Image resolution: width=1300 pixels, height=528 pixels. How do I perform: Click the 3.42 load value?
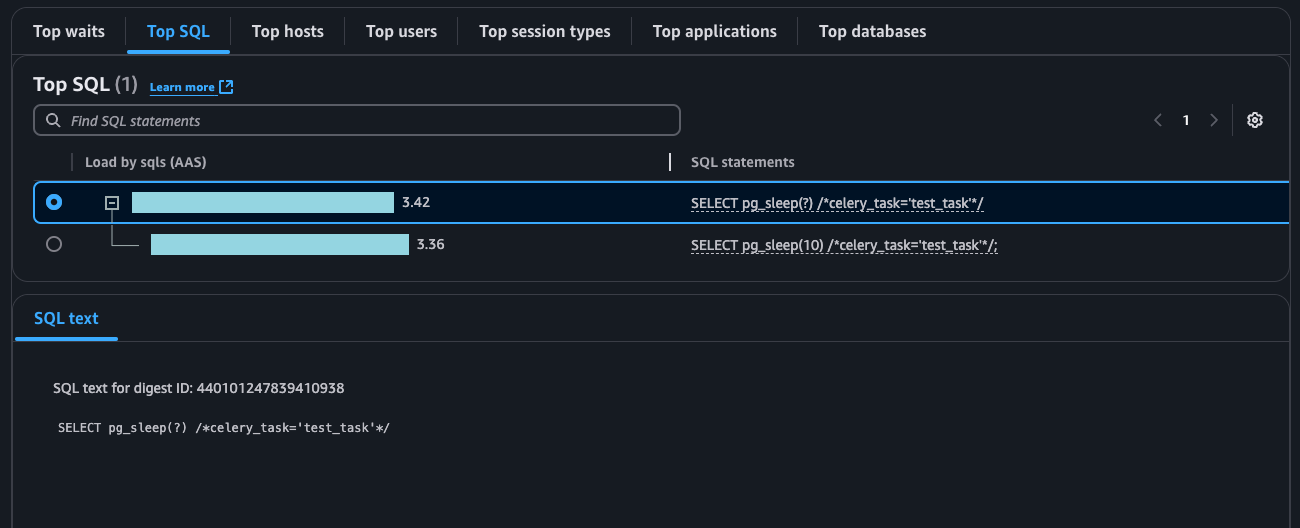(416, 202)
